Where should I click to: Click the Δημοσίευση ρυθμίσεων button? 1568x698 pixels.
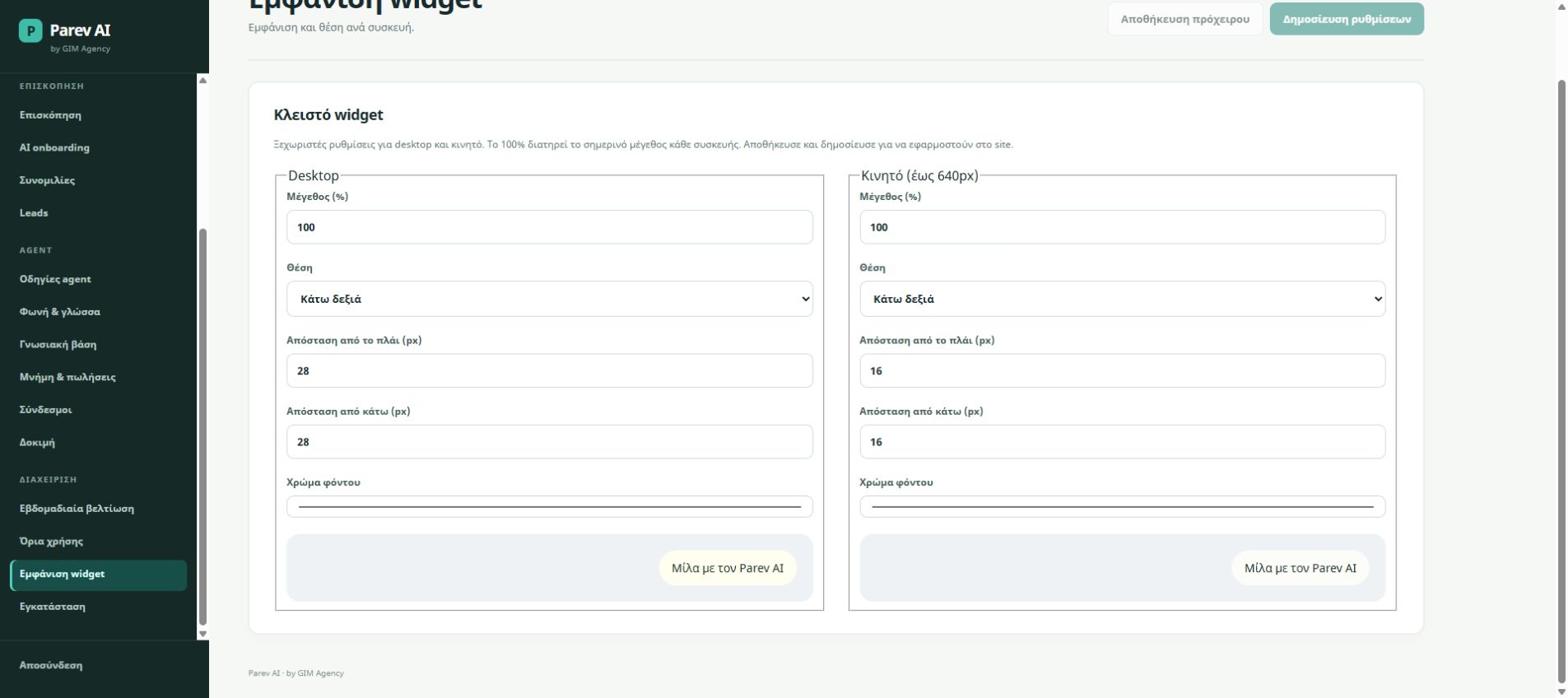coord(1347,19)
